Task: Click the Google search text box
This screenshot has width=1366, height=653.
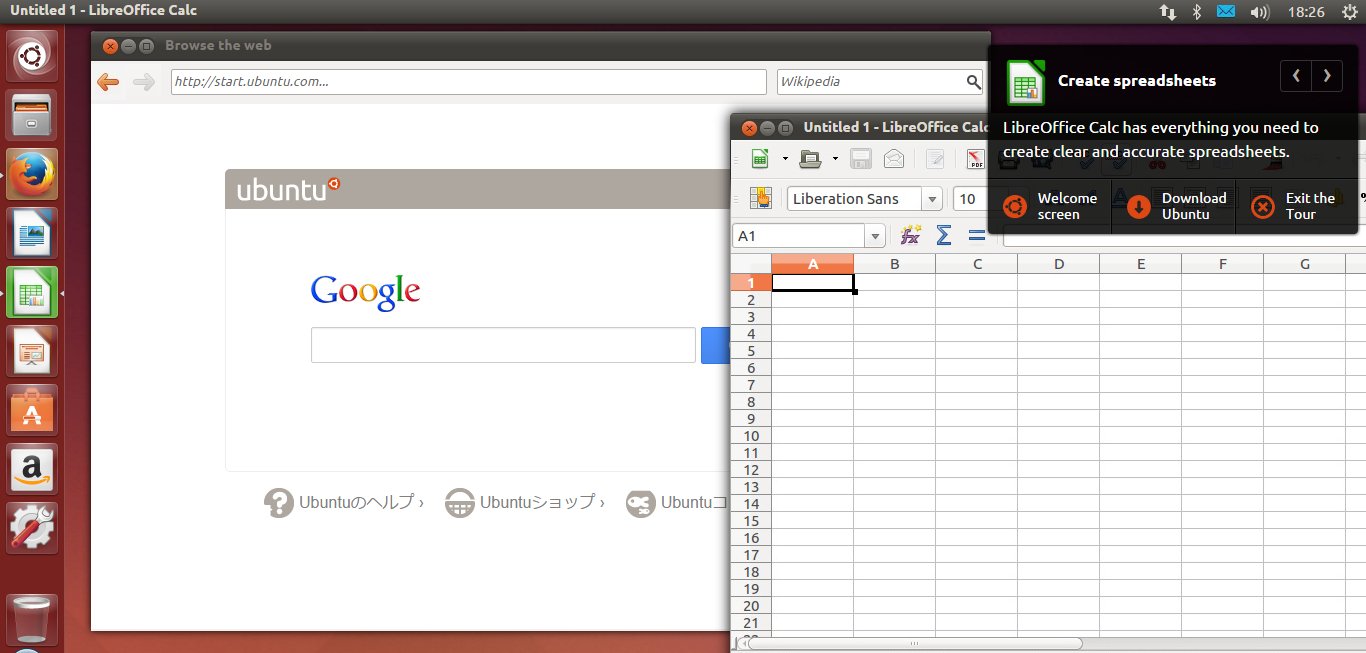Action: (503, 345)
